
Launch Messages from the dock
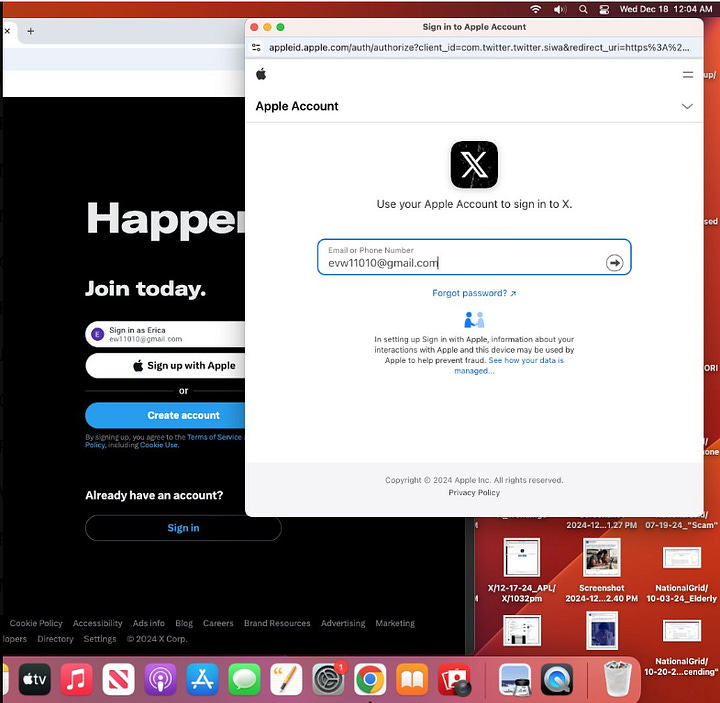click(x=244, y=679)
